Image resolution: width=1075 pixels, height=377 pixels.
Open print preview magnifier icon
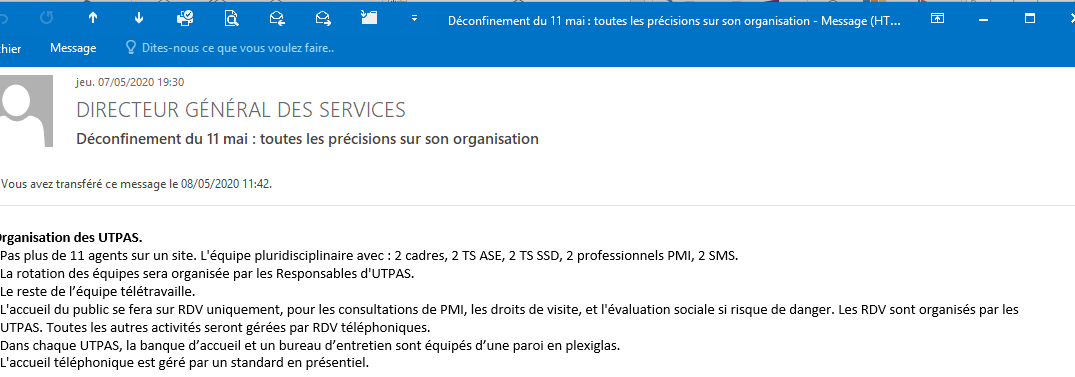231,19
